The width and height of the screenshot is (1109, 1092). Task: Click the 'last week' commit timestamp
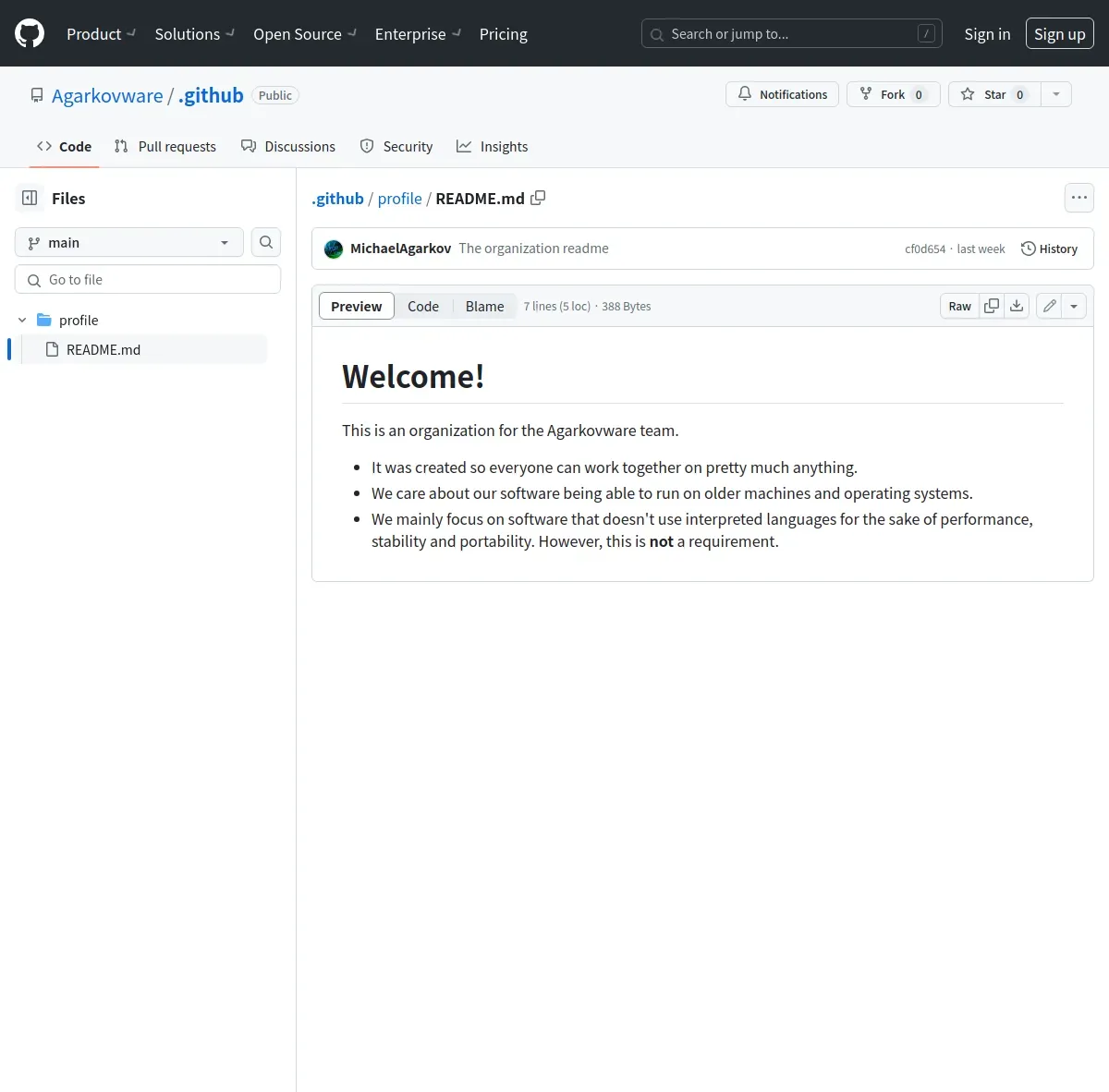(981, 249)
